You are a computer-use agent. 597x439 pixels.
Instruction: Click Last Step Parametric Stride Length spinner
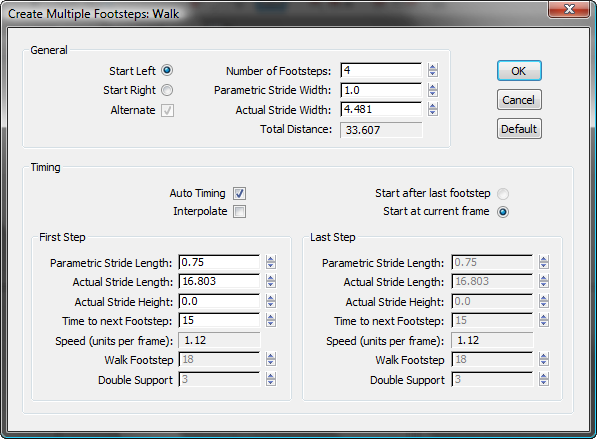tap(544, 262)
